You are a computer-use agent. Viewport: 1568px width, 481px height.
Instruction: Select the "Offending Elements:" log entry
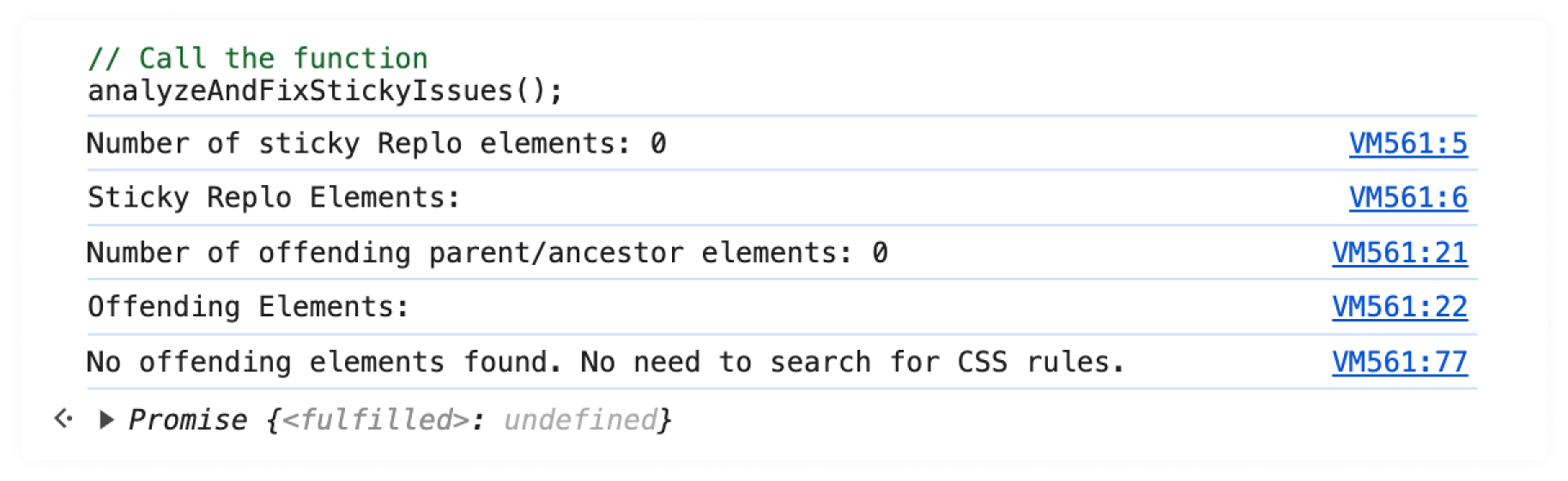coord(248,307)
